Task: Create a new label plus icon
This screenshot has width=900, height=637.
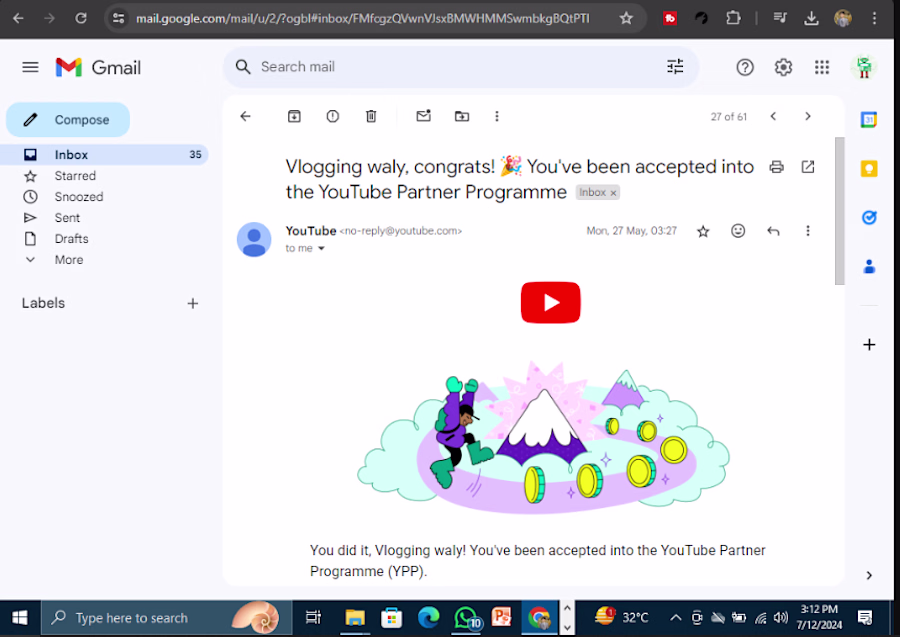Action: [192, 303]
